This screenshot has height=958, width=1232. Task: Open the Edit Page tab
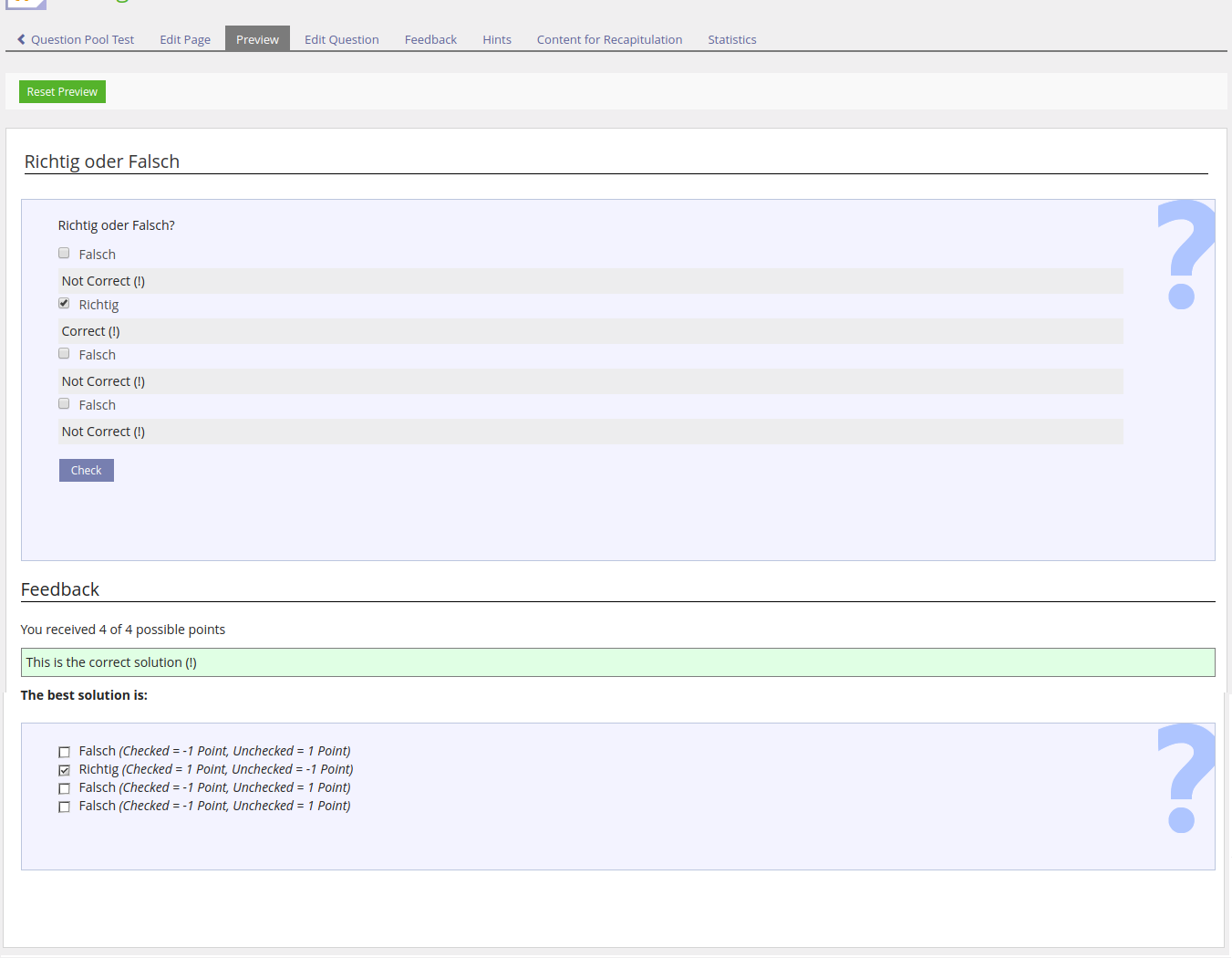click(x=185, y=39)
